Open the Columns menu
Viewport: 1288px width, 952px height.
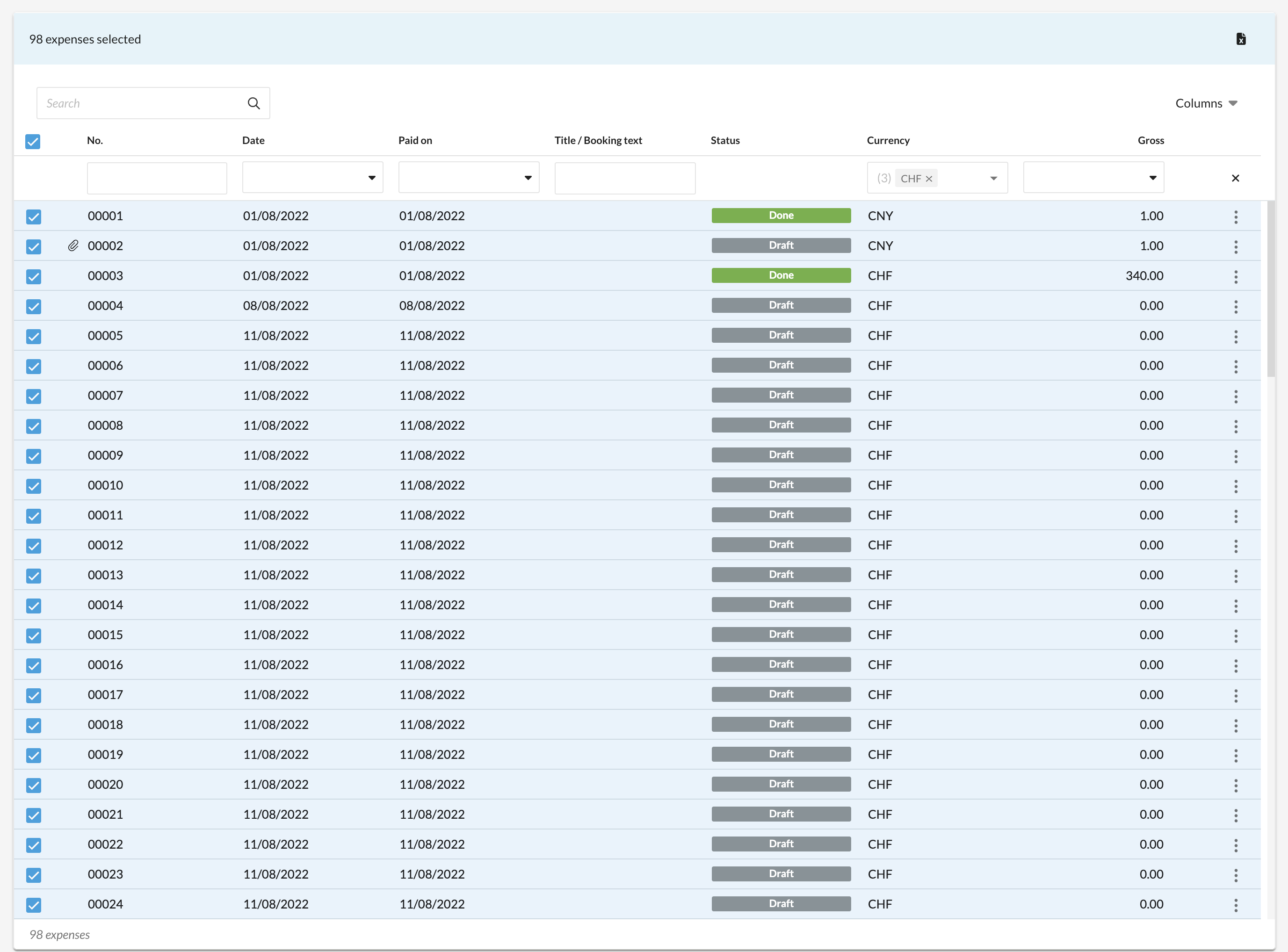(1206, 103)
